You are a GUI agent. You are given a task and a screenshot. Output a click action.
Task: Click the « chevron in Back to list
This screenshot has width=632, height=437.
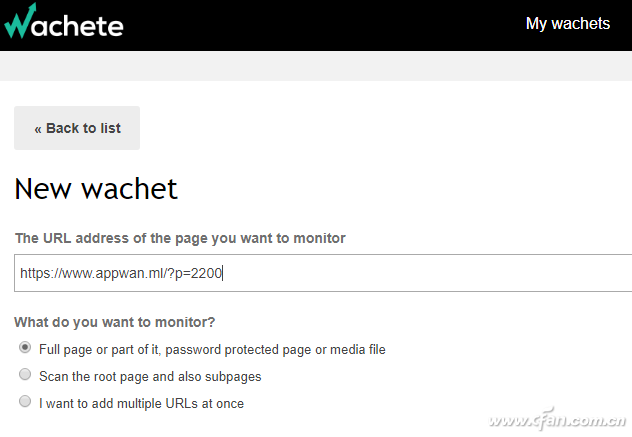(x=38, y=129)
